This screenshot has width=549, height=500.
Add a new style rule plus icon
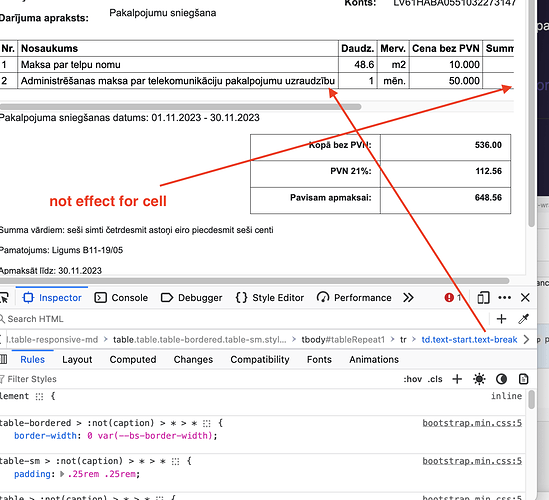(x=457, y=379)
